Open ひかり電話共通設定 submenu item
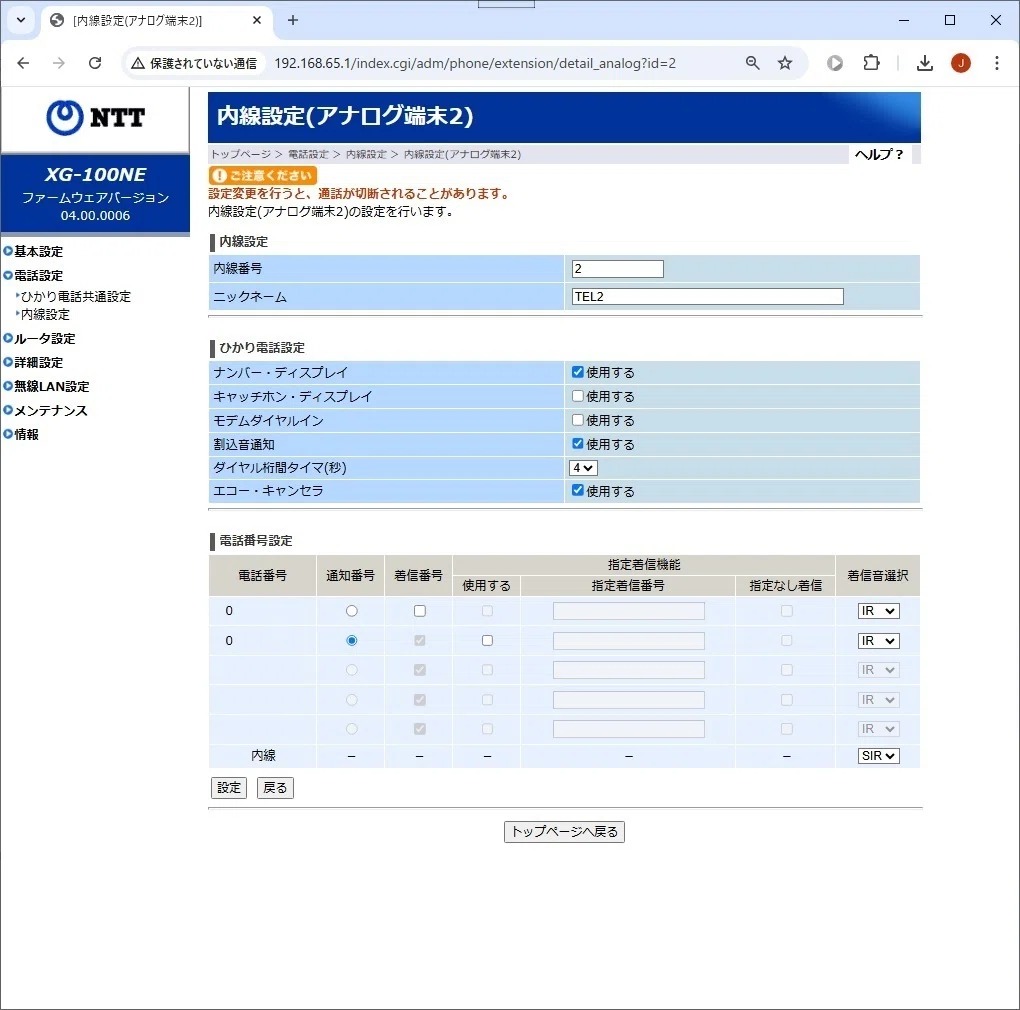 pos(75,297)
